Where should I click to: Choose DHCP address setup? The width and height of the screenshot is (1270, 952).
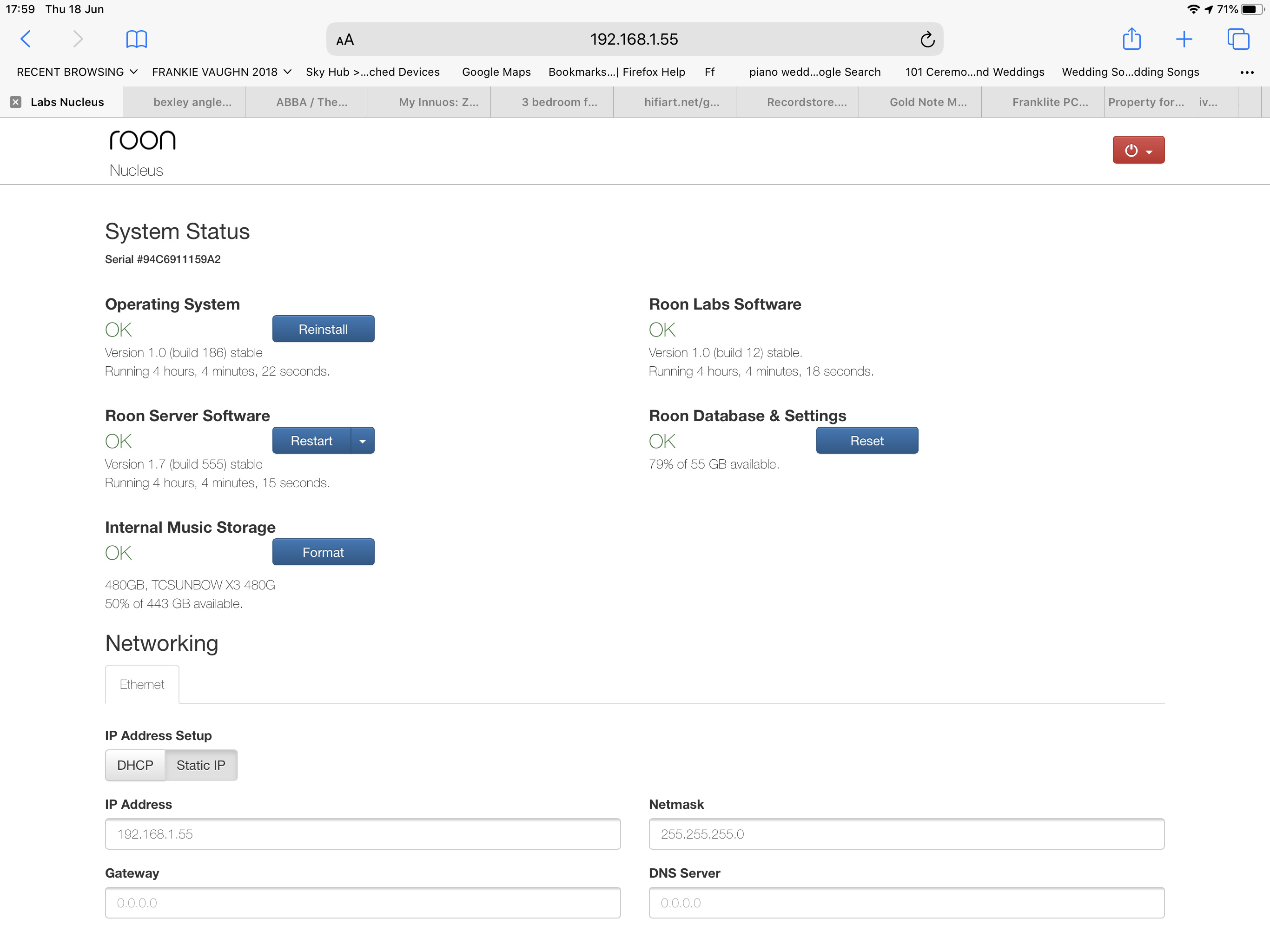click(135, 765)
